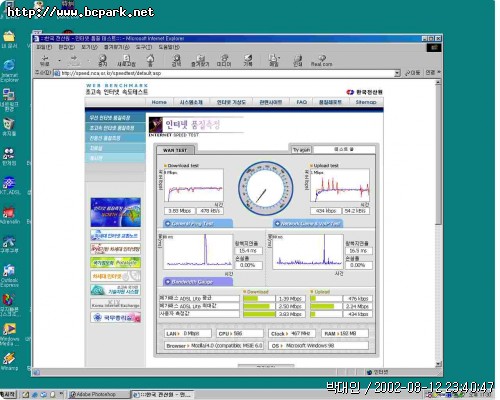Switch to Adobe Photoshop taskbar button
This screenshot has width=500, height=400.
click(x=98, y=395)
